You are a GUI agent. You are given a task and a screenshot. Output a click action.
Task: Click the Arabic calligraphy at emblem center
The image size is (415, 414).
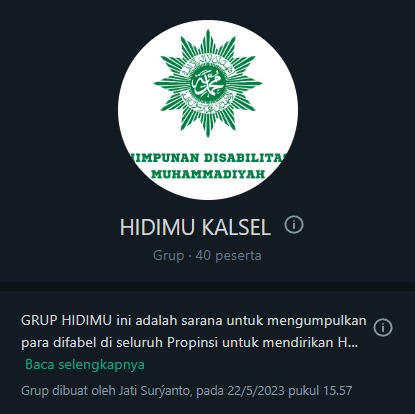[x=208, y=83]
